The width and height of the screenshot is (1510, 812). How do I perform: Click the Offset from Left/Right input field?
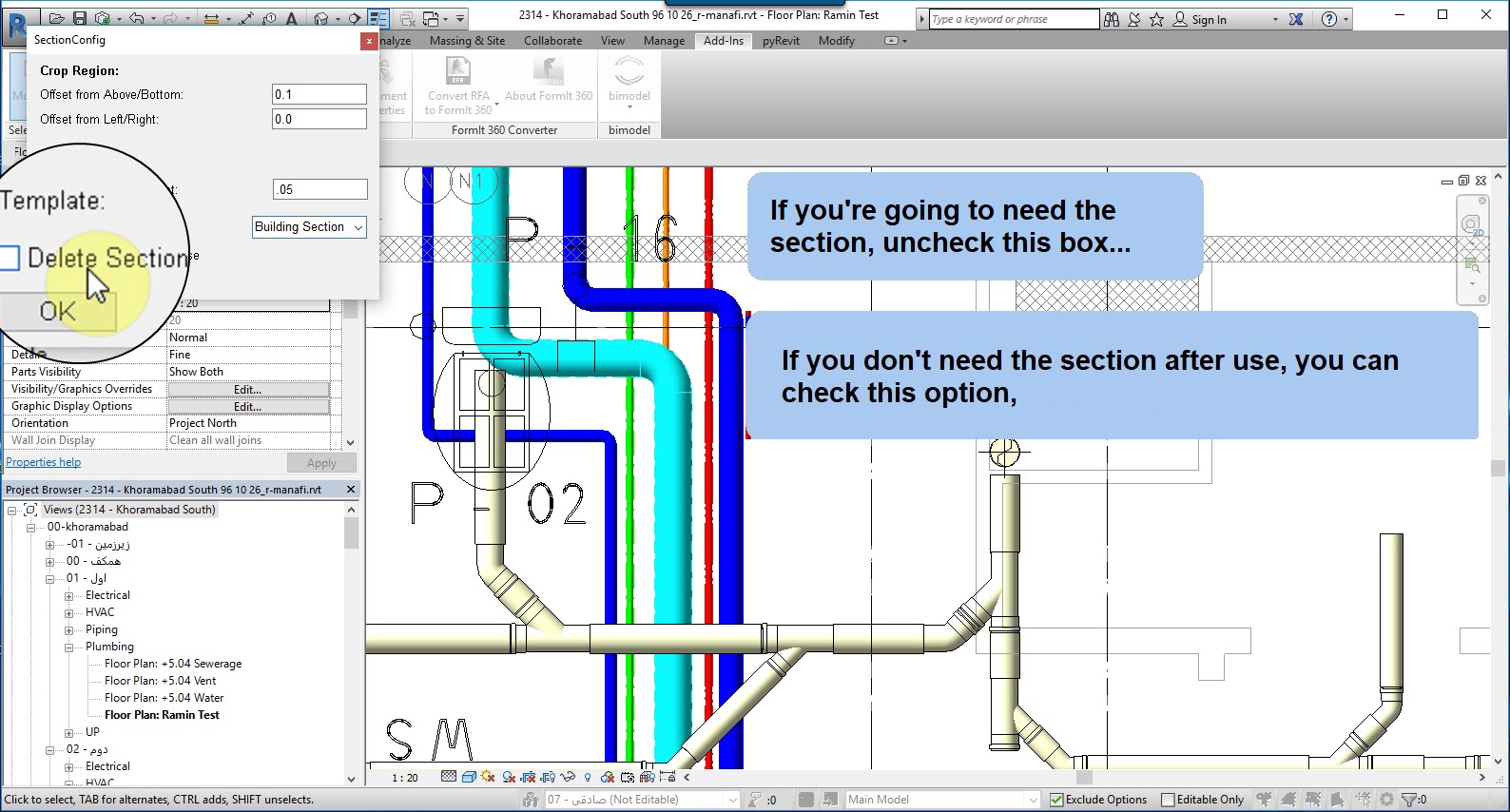coord(319,119)
